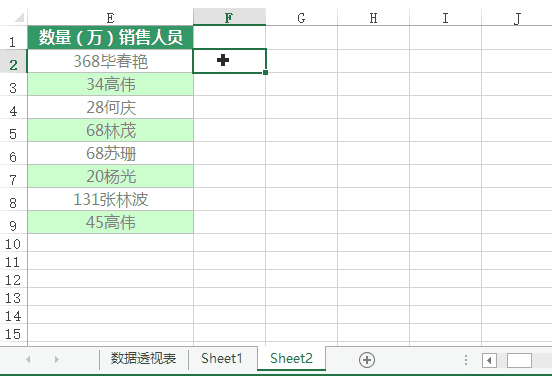Image resolution: width=552 pixels, height=376 pixels.
Task: Select column E header
Action: click(110, 17)
